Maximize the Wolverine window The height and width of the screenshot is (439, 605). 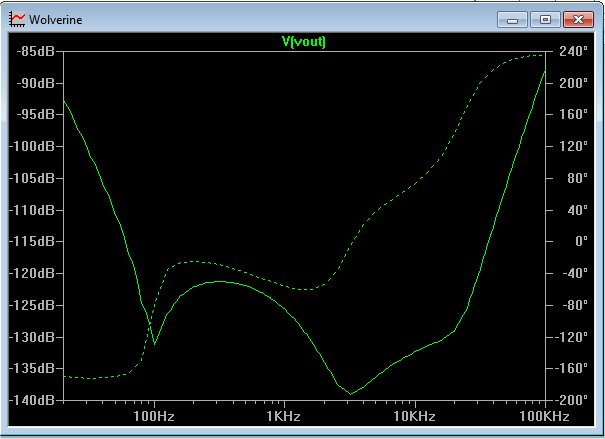pos(545,20)
